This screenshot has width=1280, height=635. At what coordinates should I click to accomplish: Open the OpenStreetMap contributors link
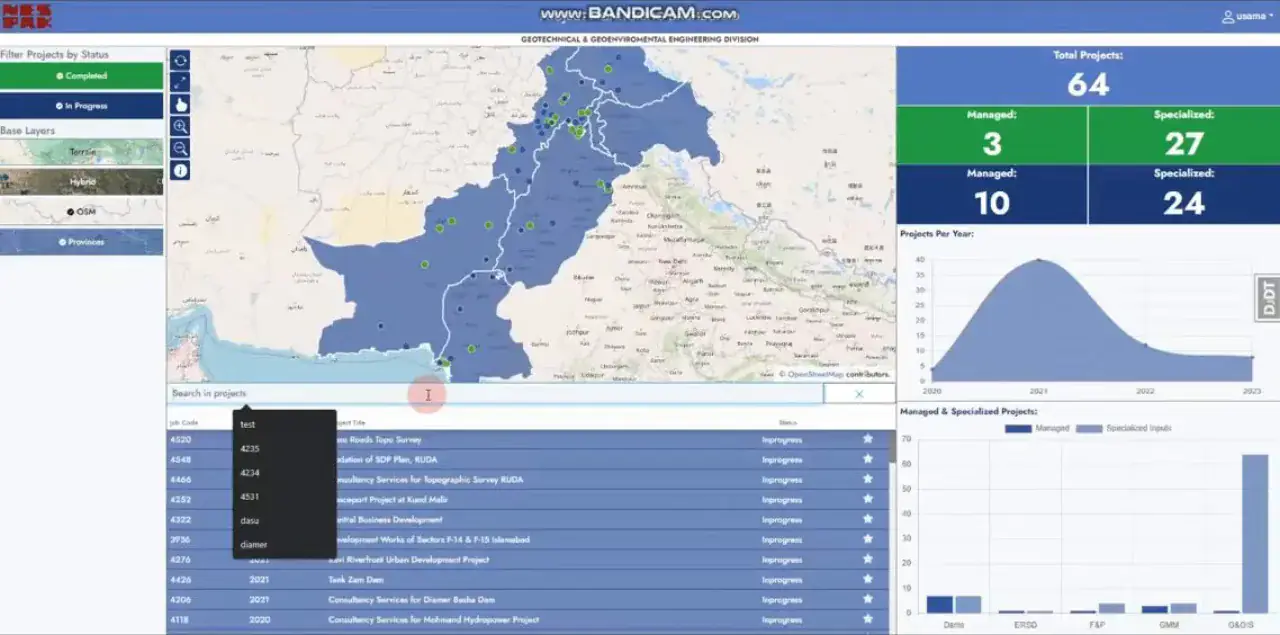pyautogui.click(x=815, y=374)
